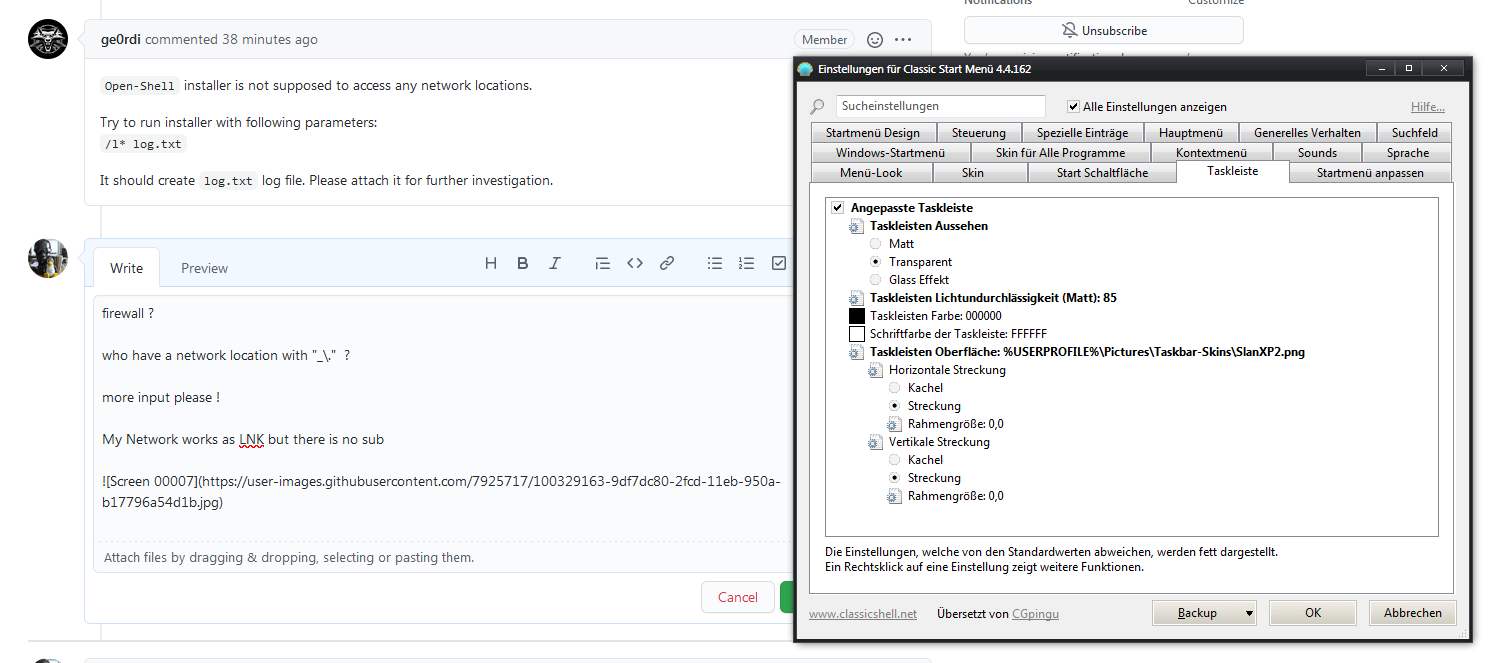Click the CGpingu translator link
The height and width of the screenshot is (663, 1512).
click(1034, 614)
